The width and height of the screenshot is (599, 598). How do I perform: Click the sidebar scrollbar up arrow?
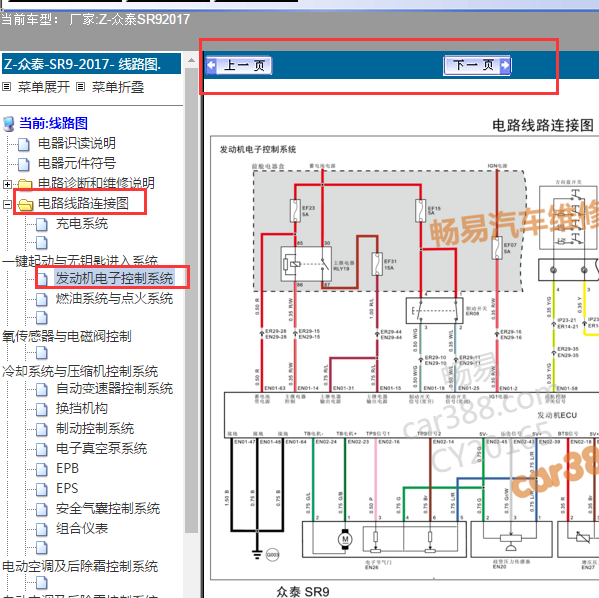191,60
